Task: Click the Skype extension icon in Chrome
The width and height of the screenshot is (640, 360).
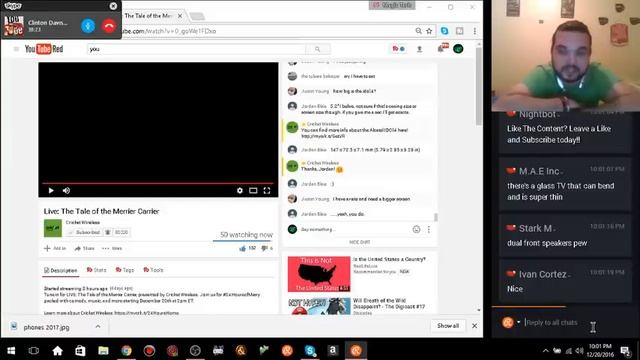Action: coord(444,31)
